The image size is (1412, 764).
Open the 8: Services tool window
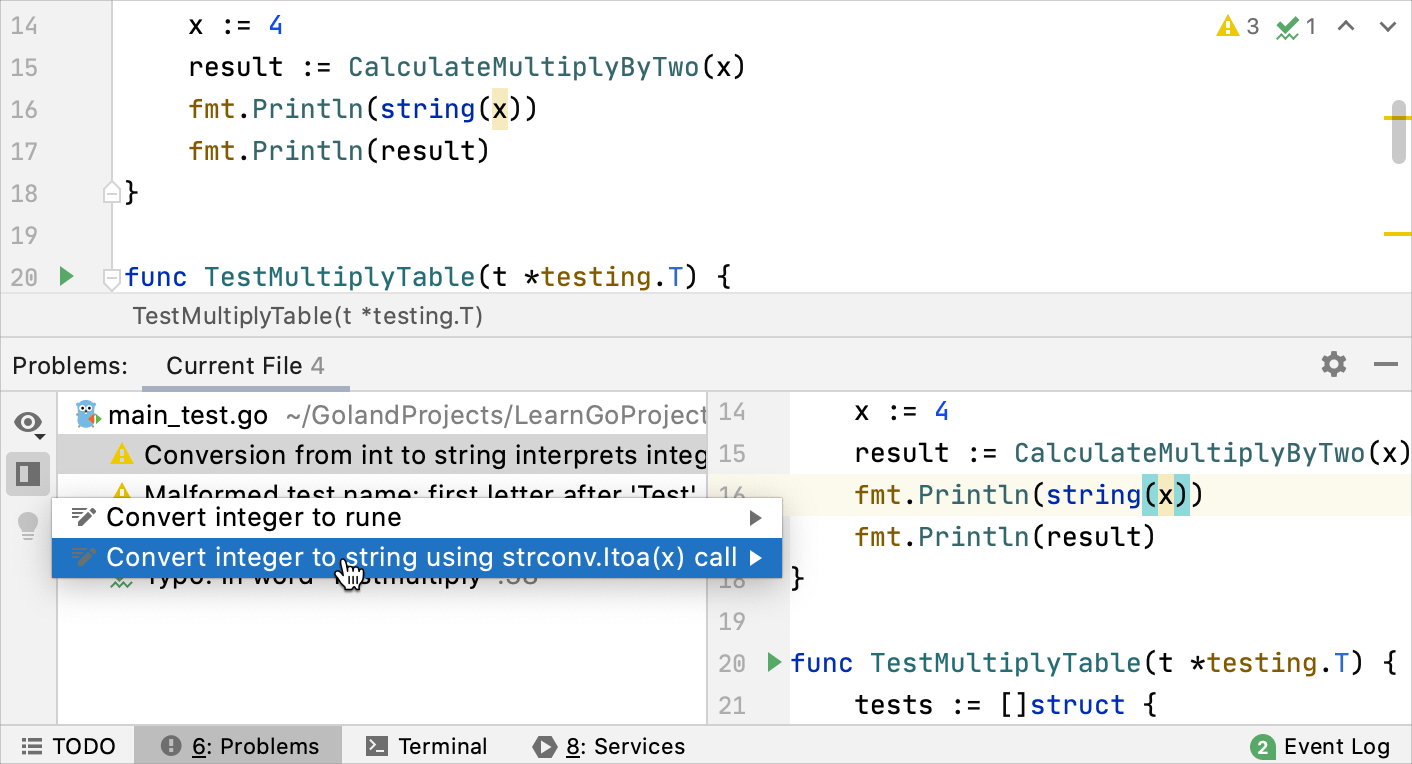(x=609, y=746)
